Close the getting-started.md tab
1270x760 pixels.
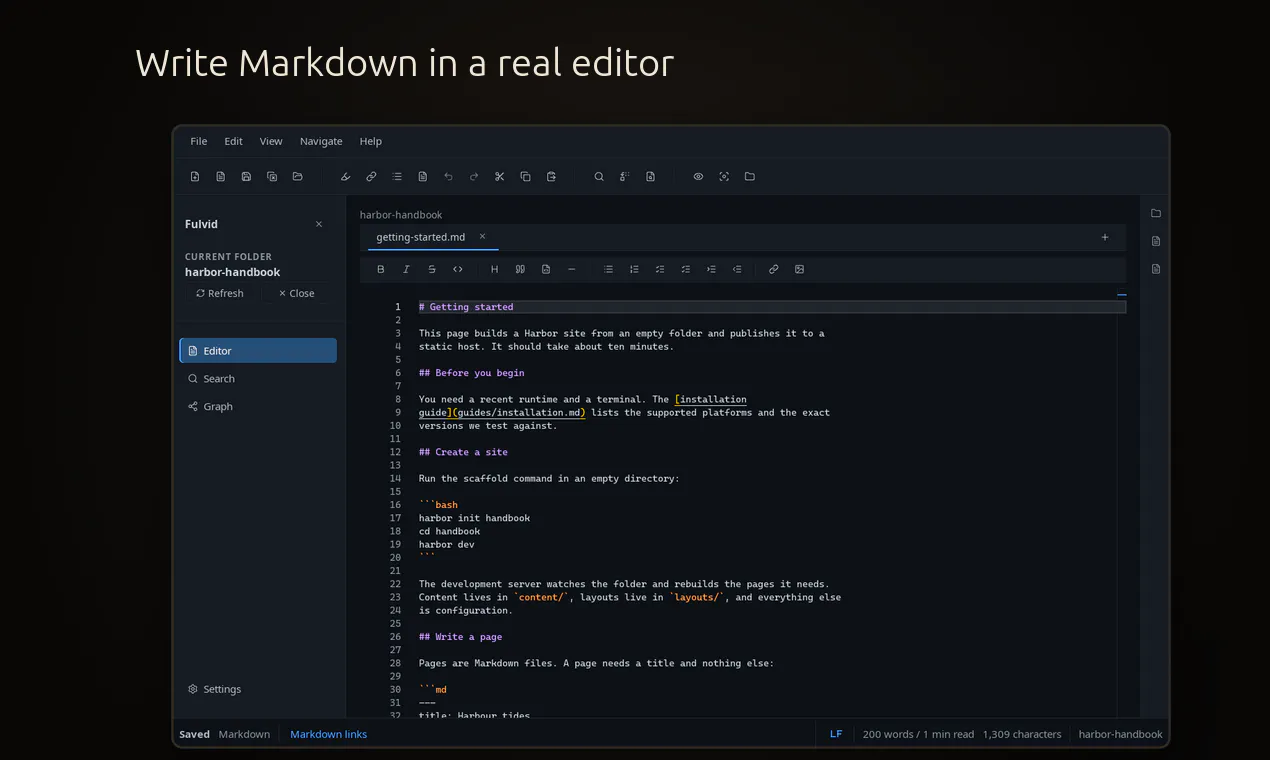point(482,237)
